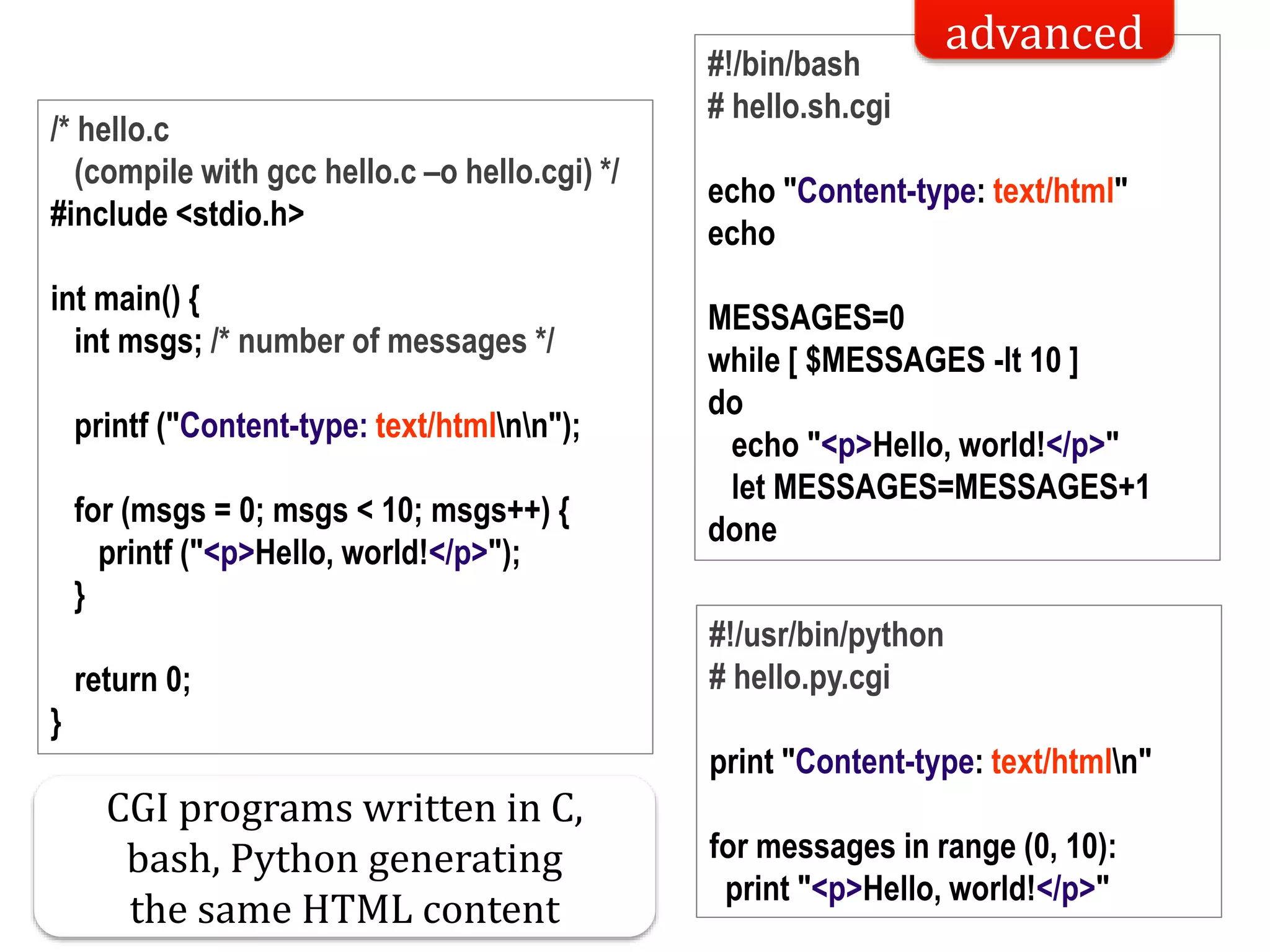This screenshot has height=952, width=1270.
Task: Click the 'int main() {' line
Action: [125, 299]
